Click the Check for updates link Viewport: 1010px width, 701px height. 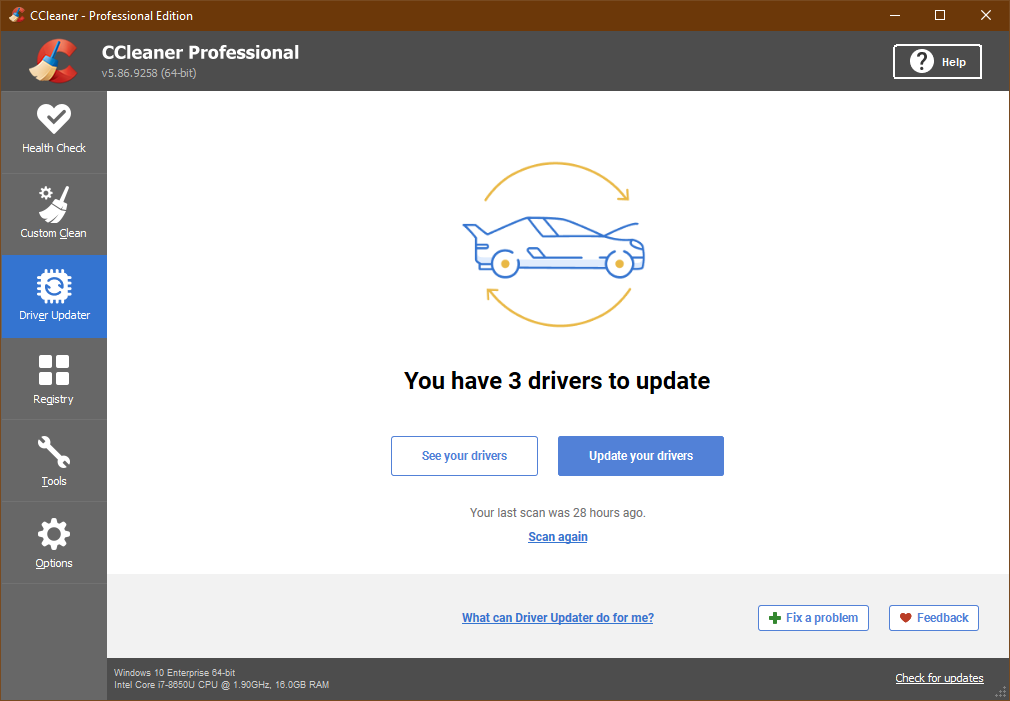tap(939, 678)
